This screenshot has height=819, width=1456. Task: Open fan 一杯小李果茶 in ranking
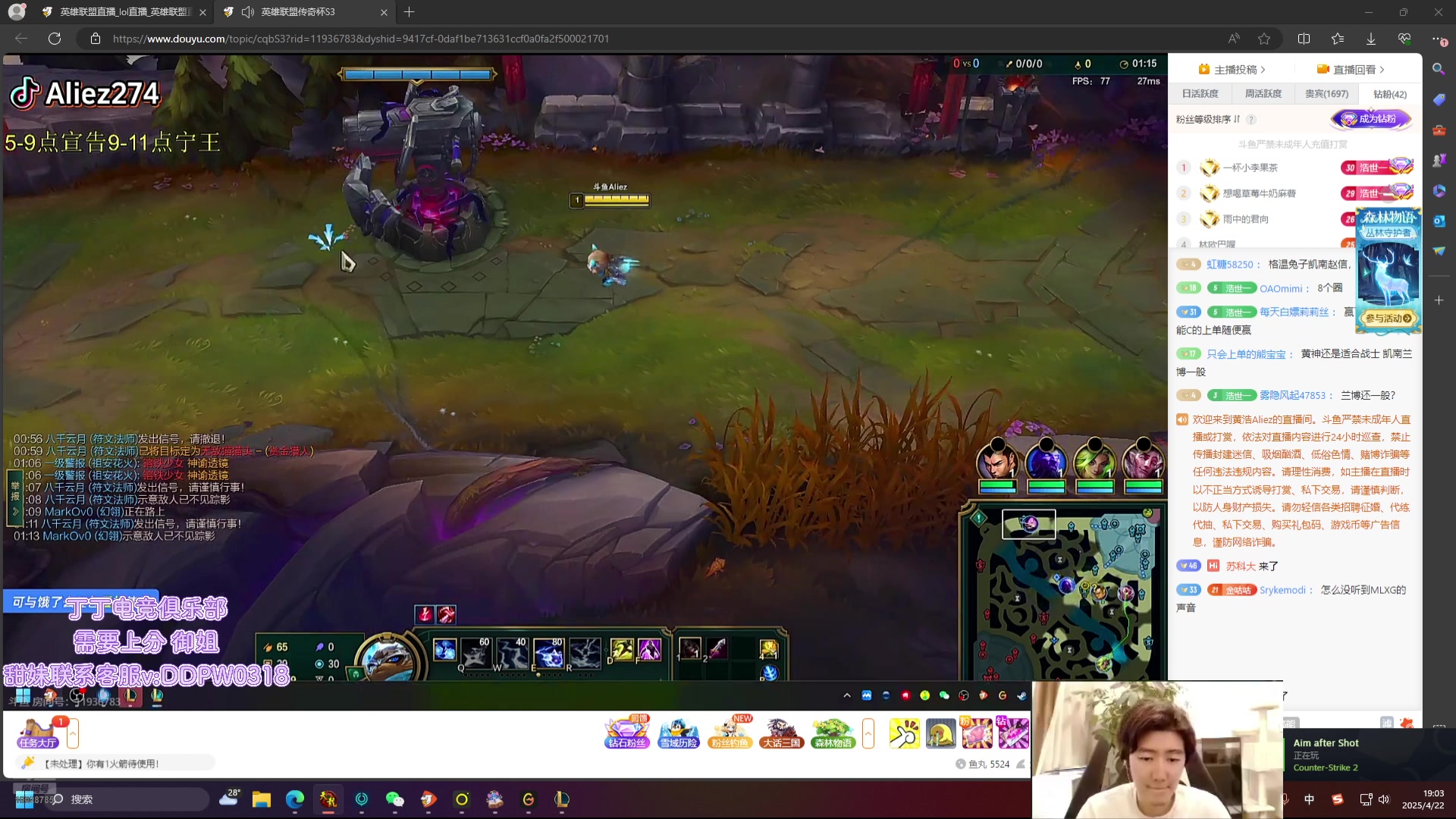(x=1250, y=168)
